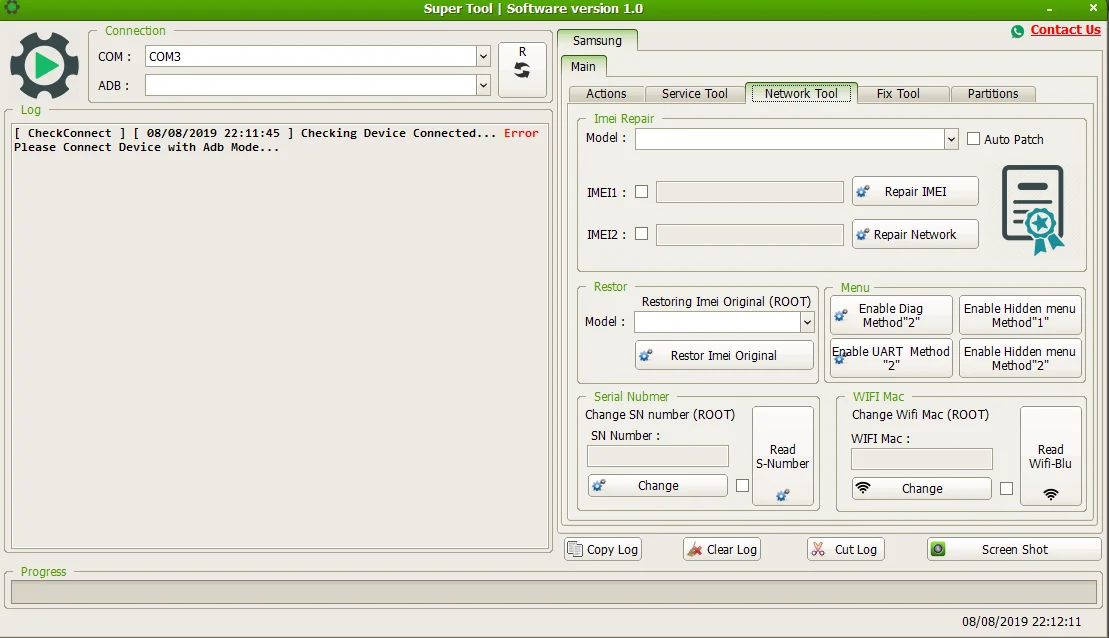Click the R refresh ports button
Screen dimensions: 1109x638
[x=522, y=69]
